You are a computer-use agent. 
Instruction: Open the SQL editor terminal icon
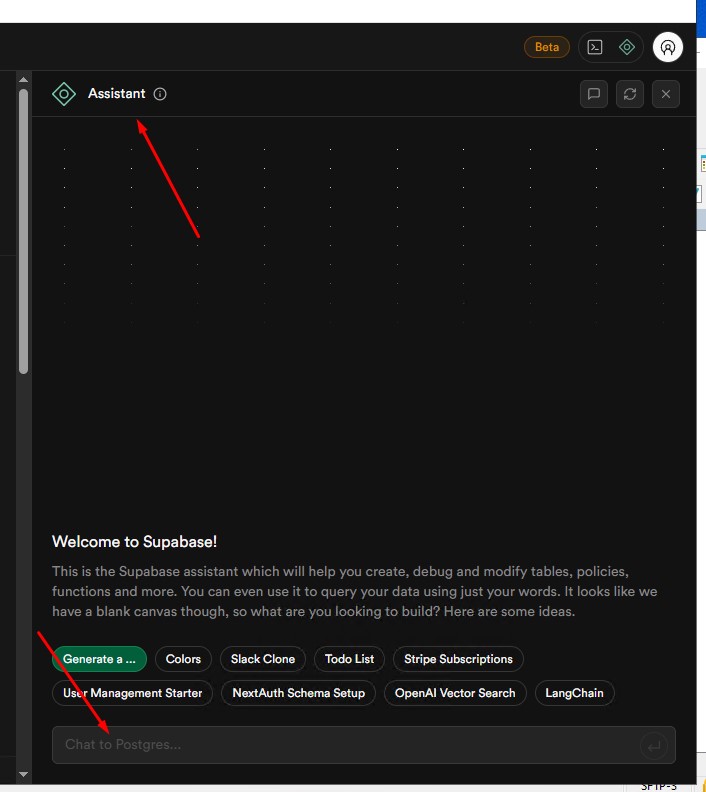point(595,47)
